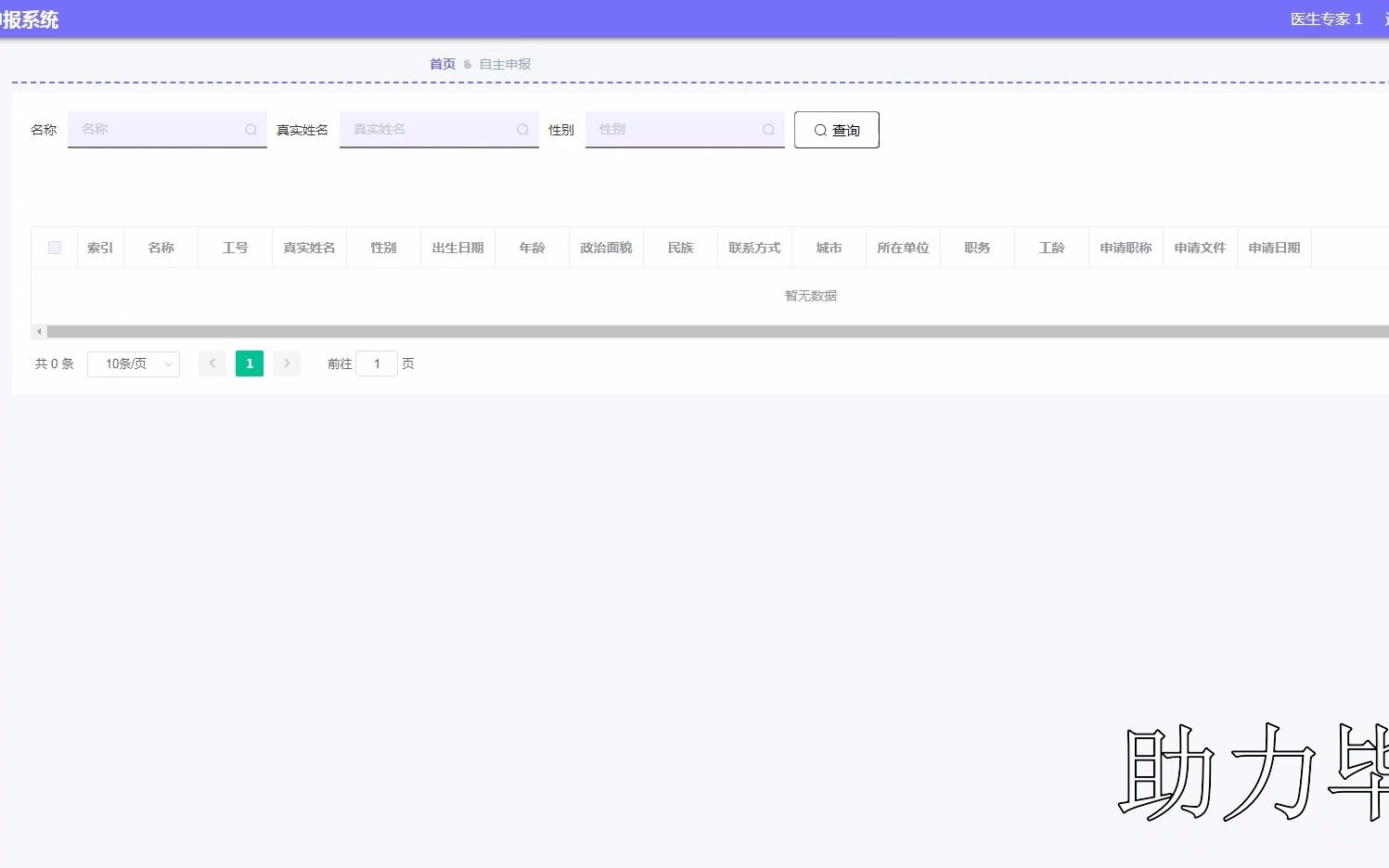The width and height of the screenshot is (1389, 868).
Task: Click the magnifier icon in 性别 search field
Action: 768,129
